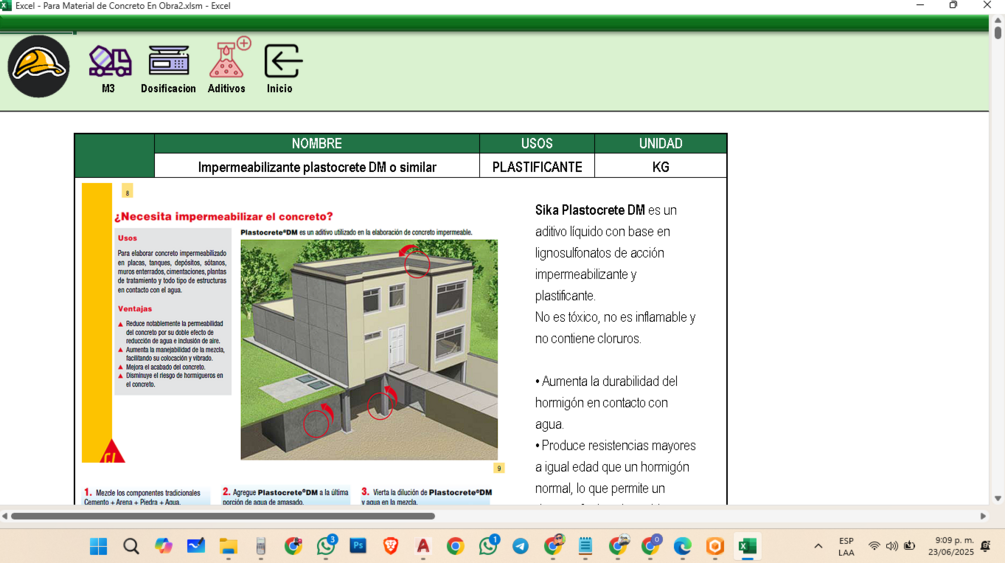Switch to Photoshop in the taskbar
Screen dimensions: 1005x563
[x=358, y=546]
